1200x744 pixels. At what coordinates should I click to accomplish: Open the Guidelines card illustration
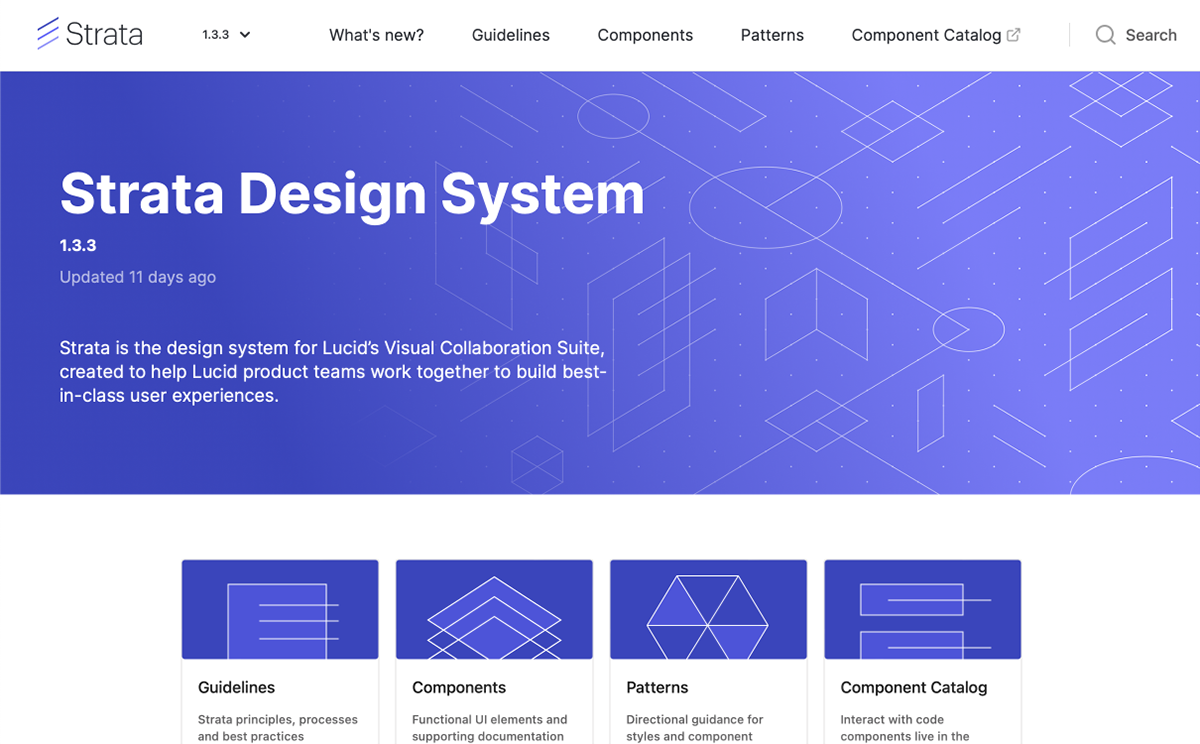280,609
